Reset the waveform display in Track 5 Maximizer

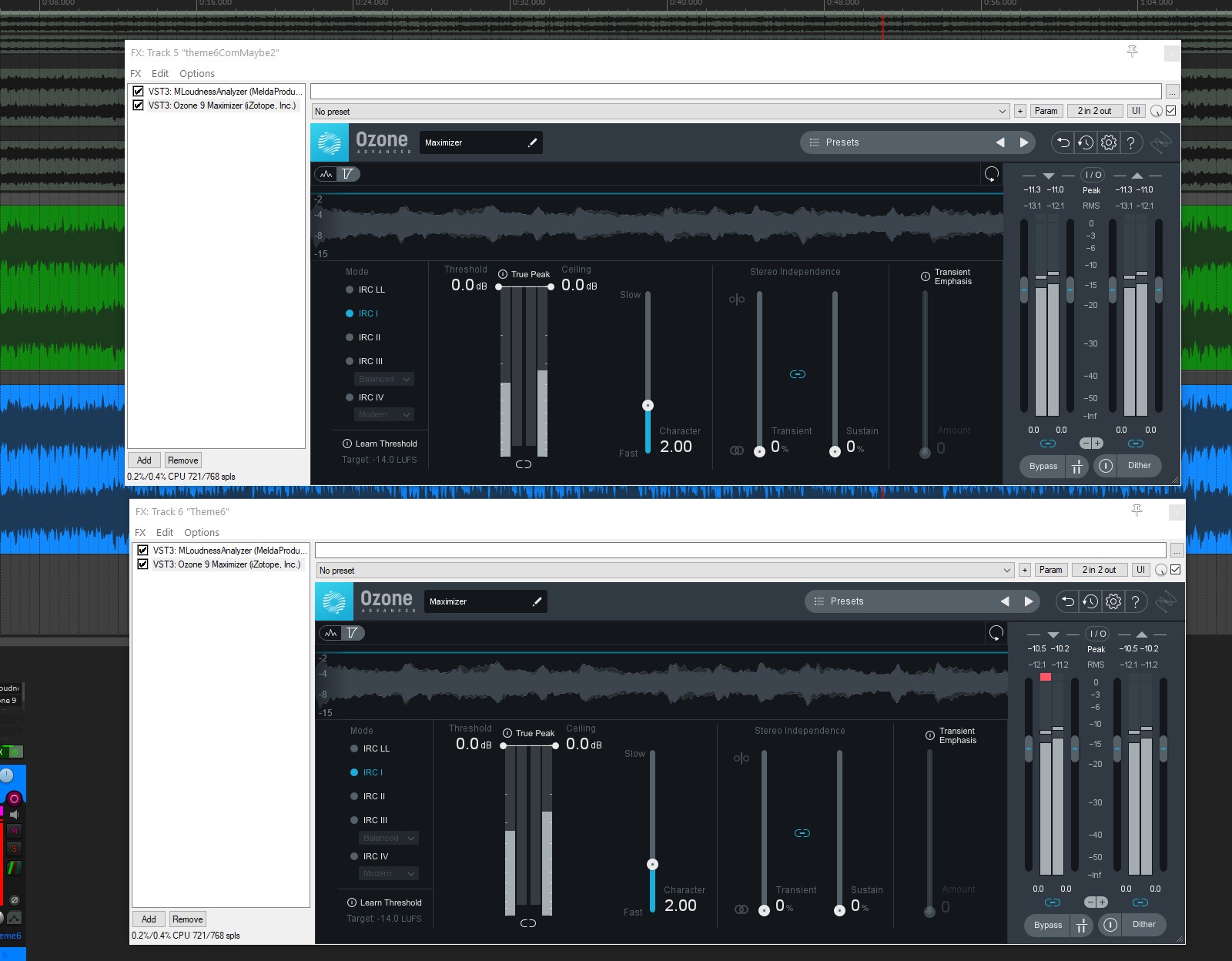(x=992, y=174)
